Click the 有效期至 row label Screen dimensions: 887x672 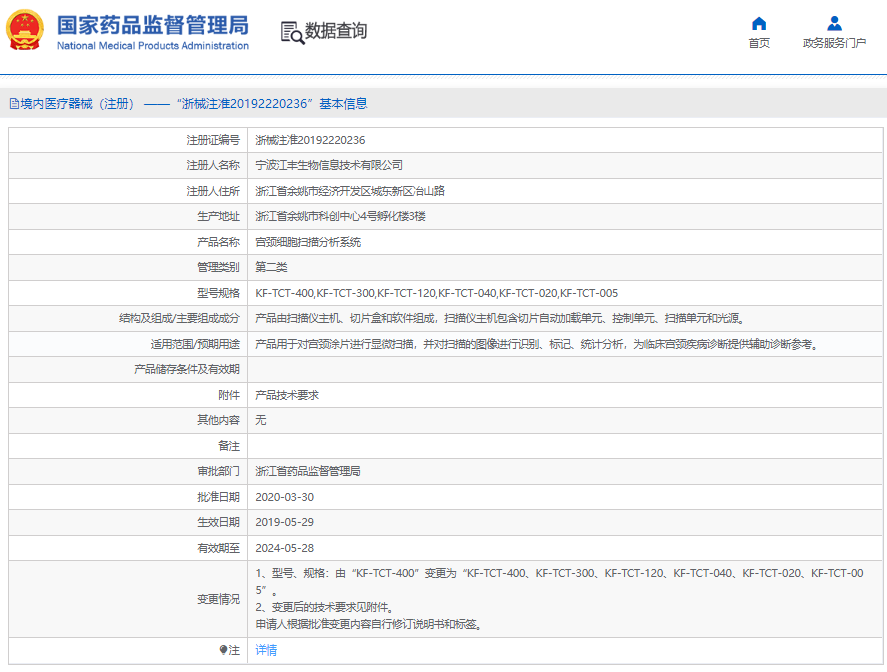tap(218, 548)
